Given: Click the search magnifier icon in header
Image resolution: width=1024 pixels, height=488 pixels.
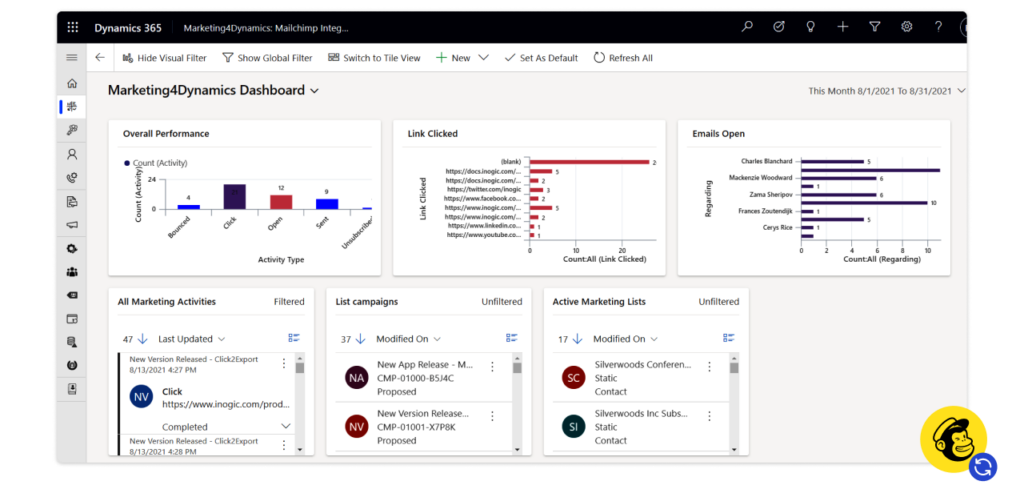Looking at the screenshot, I should click(747, 27).
